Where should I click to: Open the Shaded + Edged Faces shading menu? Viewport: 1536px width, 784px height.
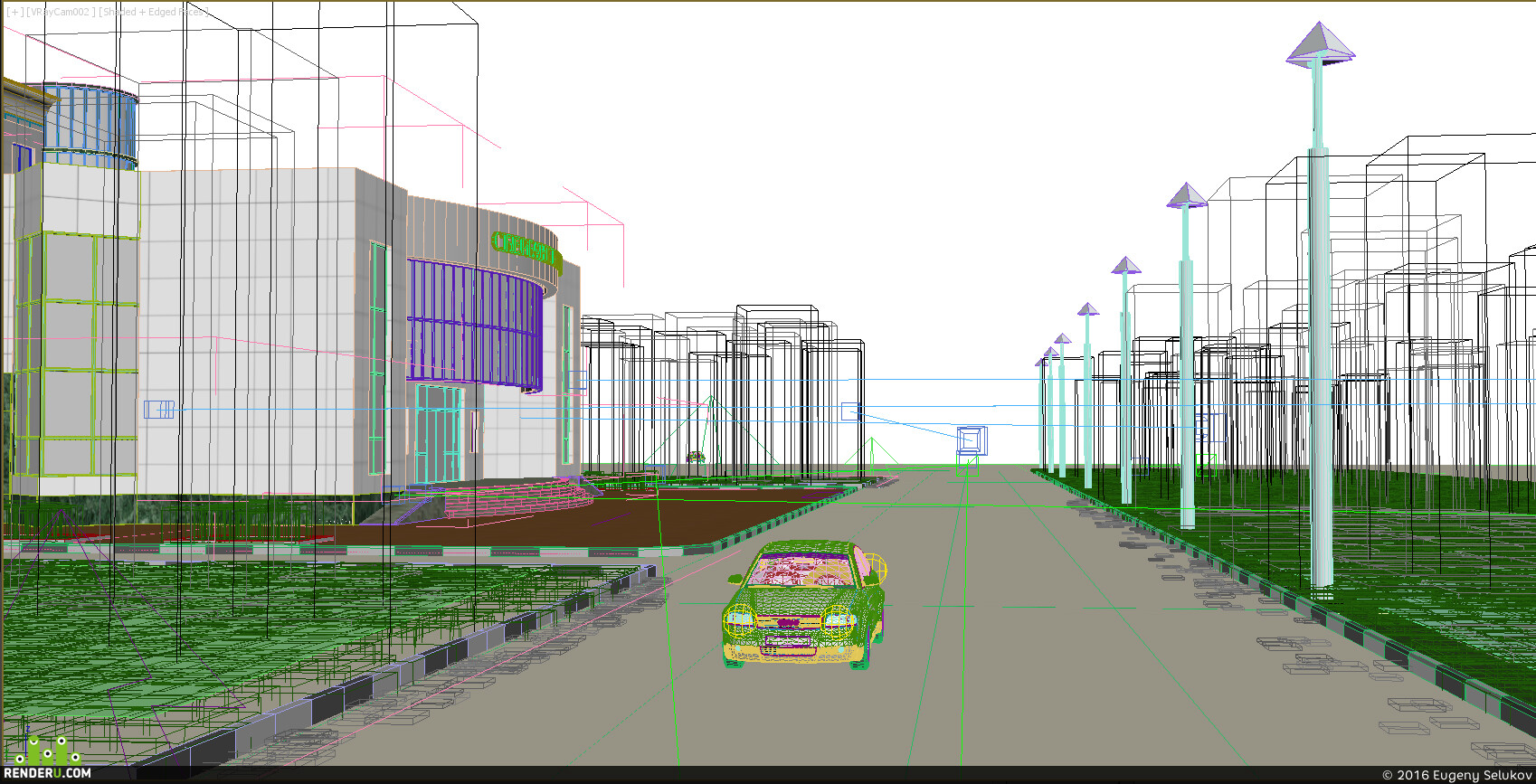click(x=152, y=12)
